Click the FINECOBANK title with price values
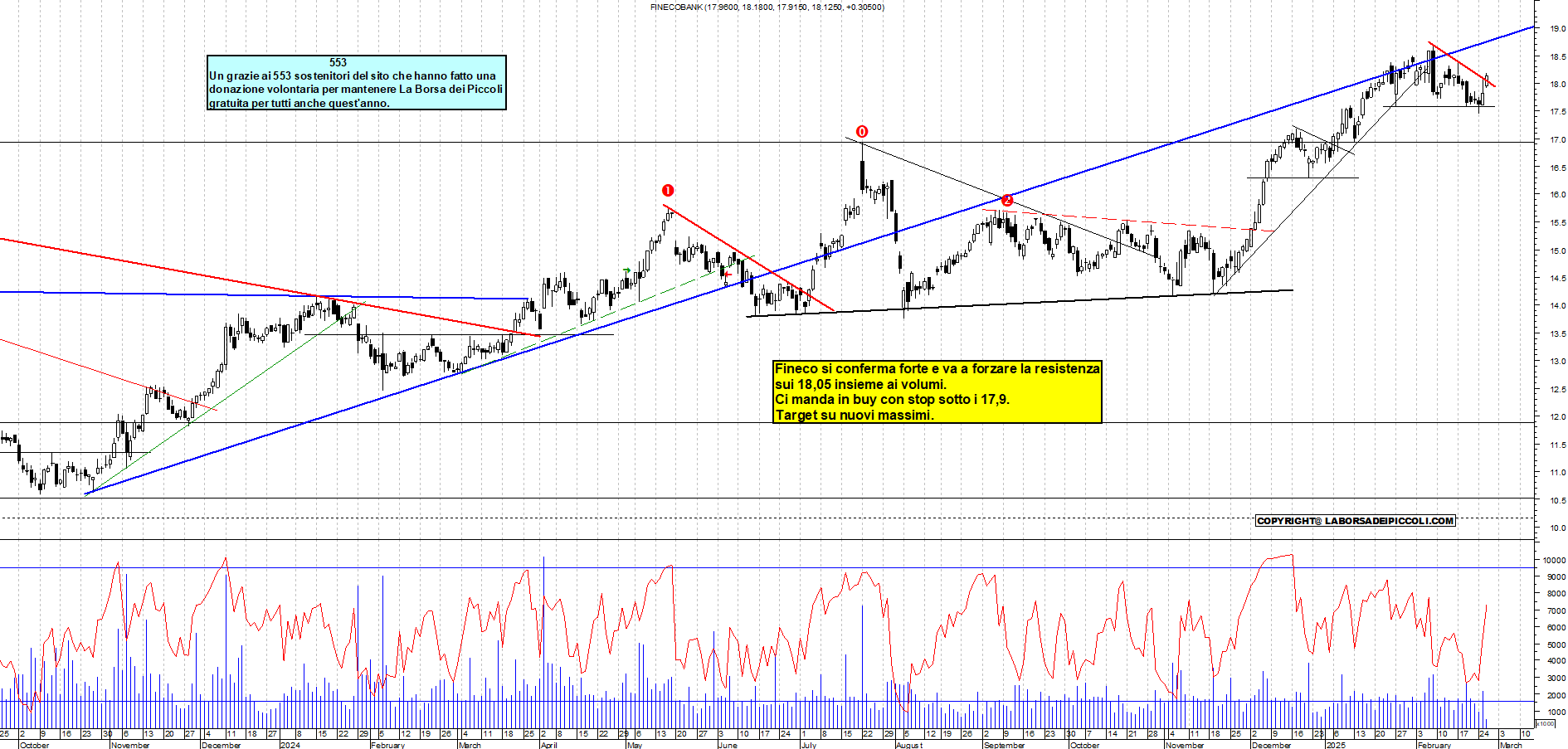 [767, 7]
